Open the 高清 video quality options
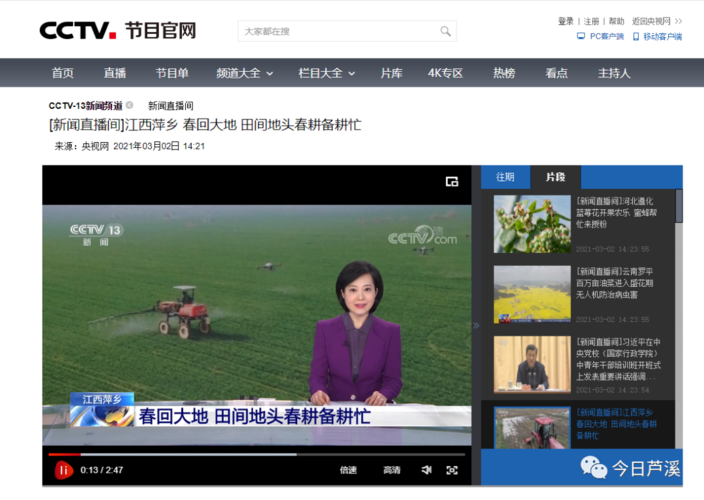This screenshot has height=500, width=704. tap(391, 470)
